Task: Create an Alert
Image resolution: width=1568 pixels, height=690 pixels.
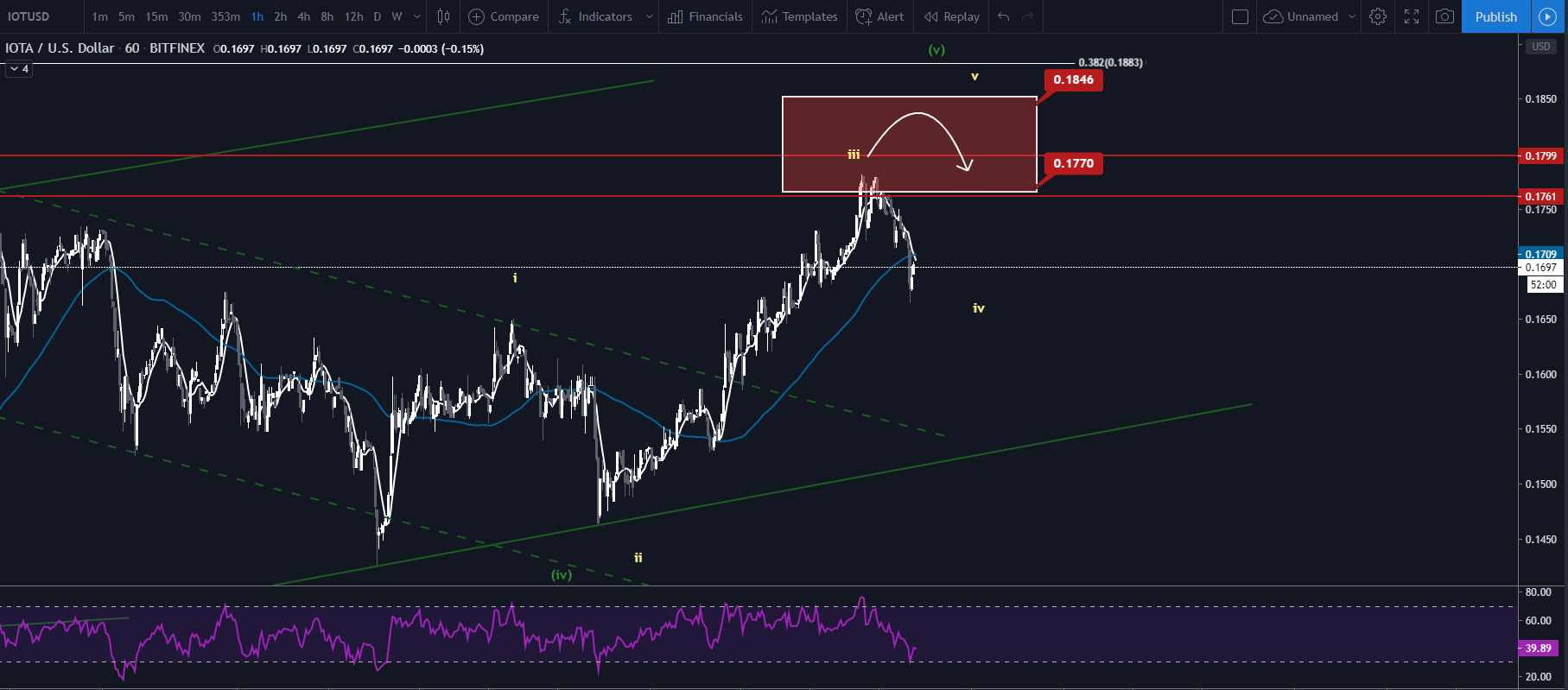Action: [879, 16]
